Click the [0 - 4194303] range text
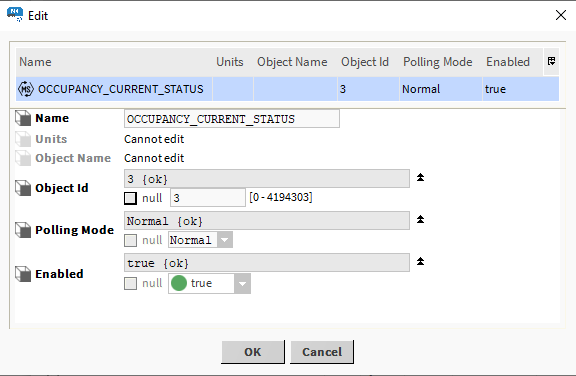Image resolution: width=576 pixels, height=376 pixels. click(281, 198)
